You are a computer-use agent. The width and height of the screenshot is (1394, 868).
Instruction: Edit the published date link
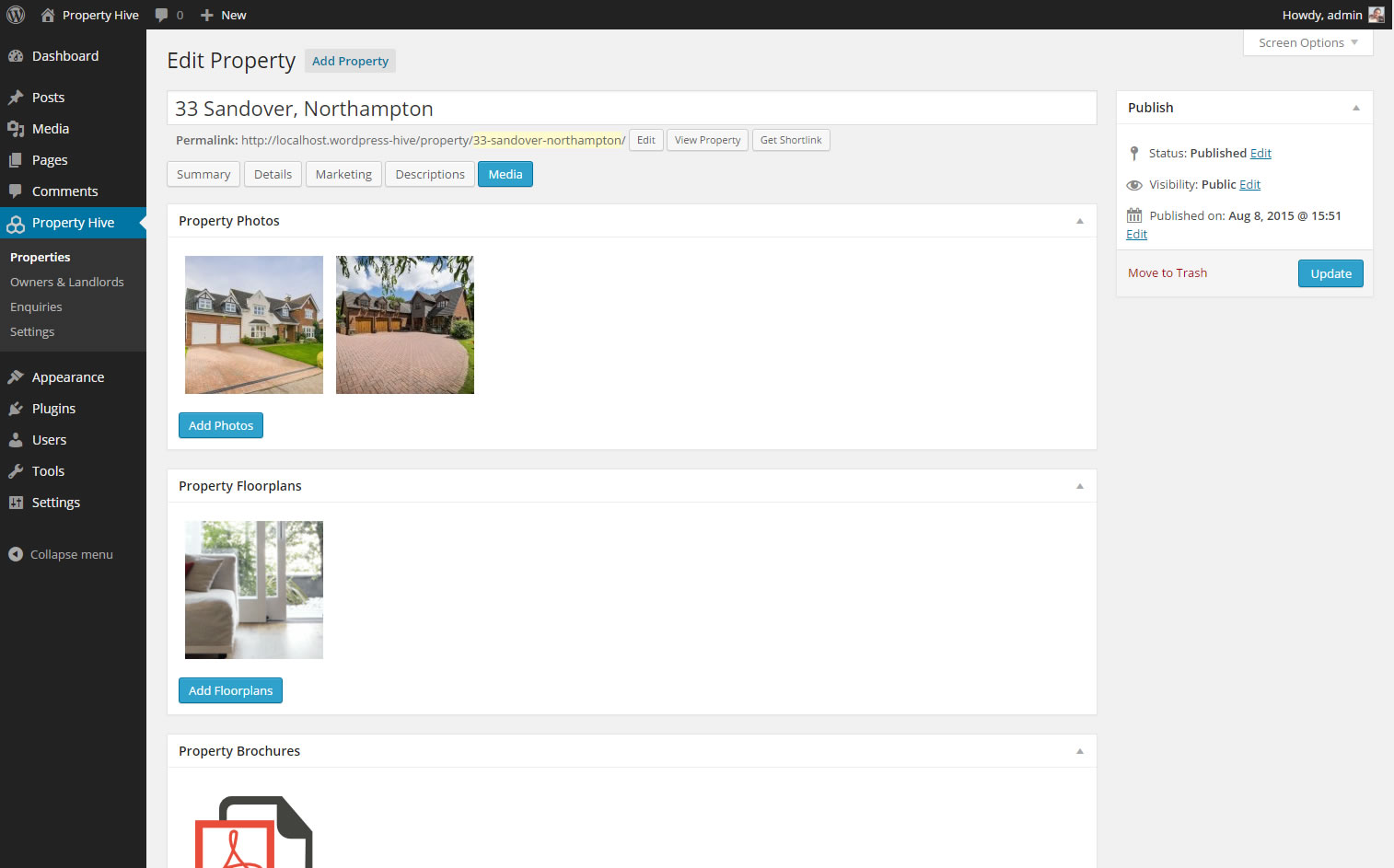pos(1136,234)
